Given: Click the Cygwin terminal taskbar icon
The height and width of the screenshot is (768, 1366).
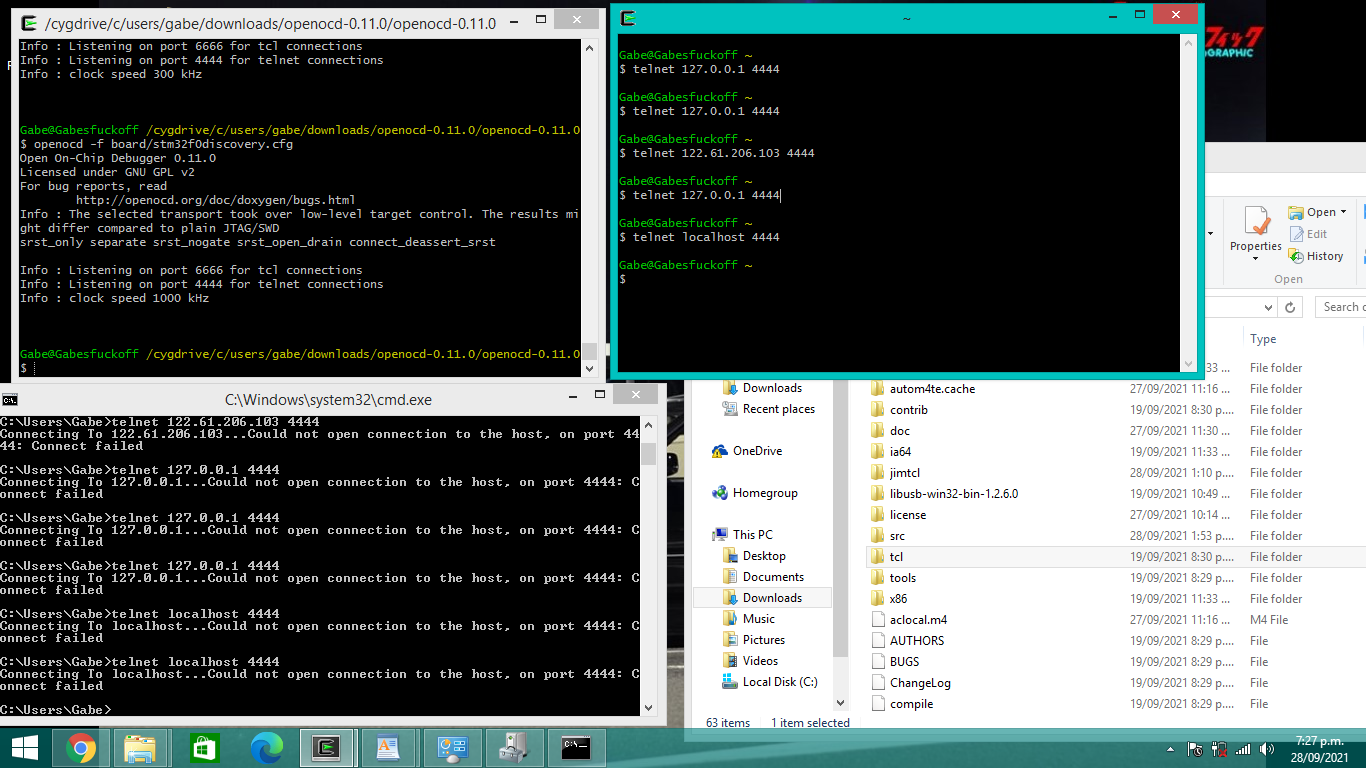Looking at the screenshot, I should [x=325, y=748].
